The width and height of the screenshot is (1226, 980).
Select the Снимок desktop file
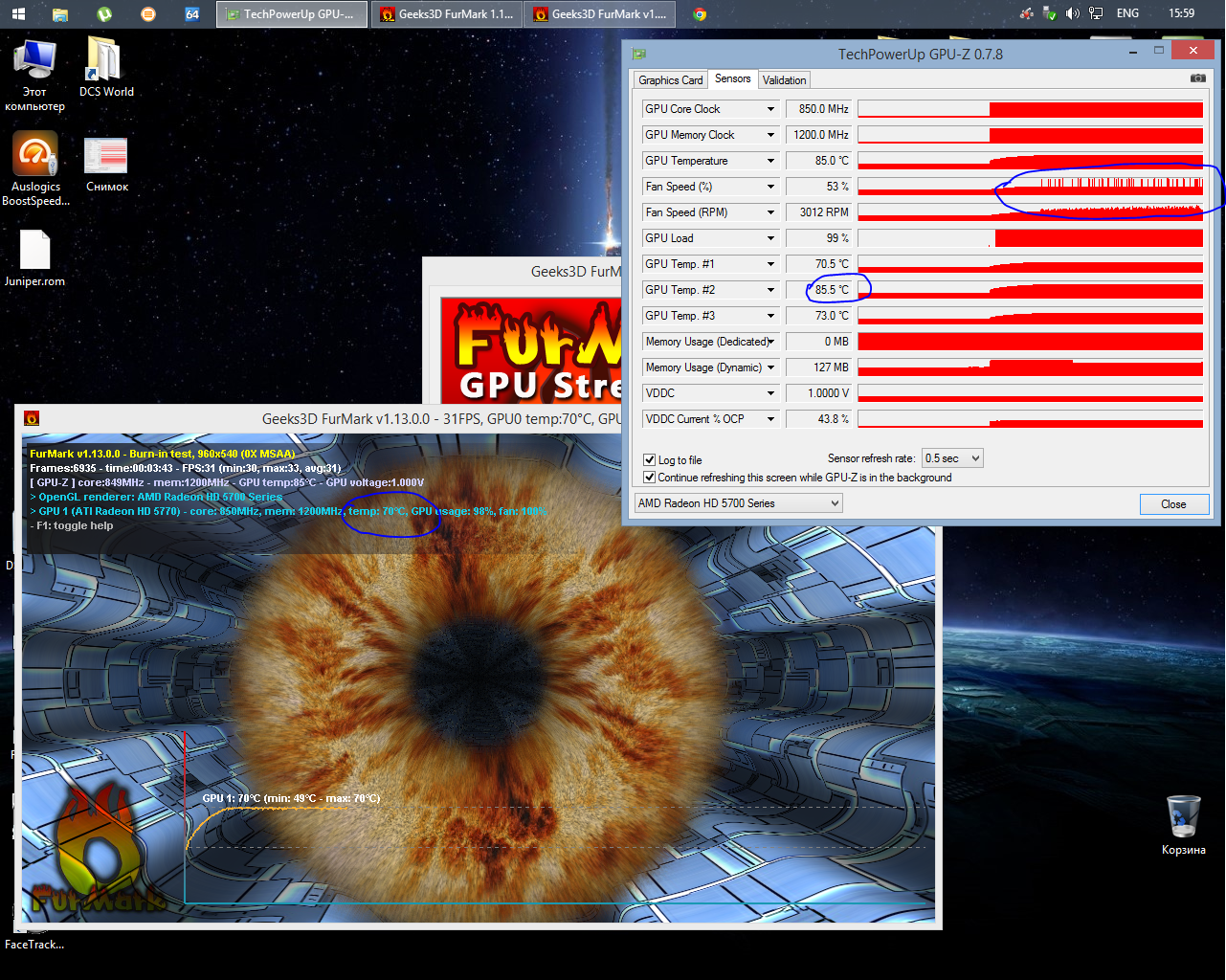point(106,164)
